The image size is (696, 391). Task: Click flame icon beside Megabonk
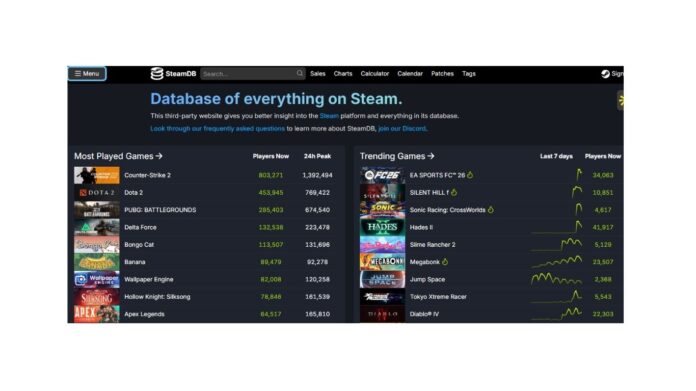pyautogui.click(x=445, y=262)
